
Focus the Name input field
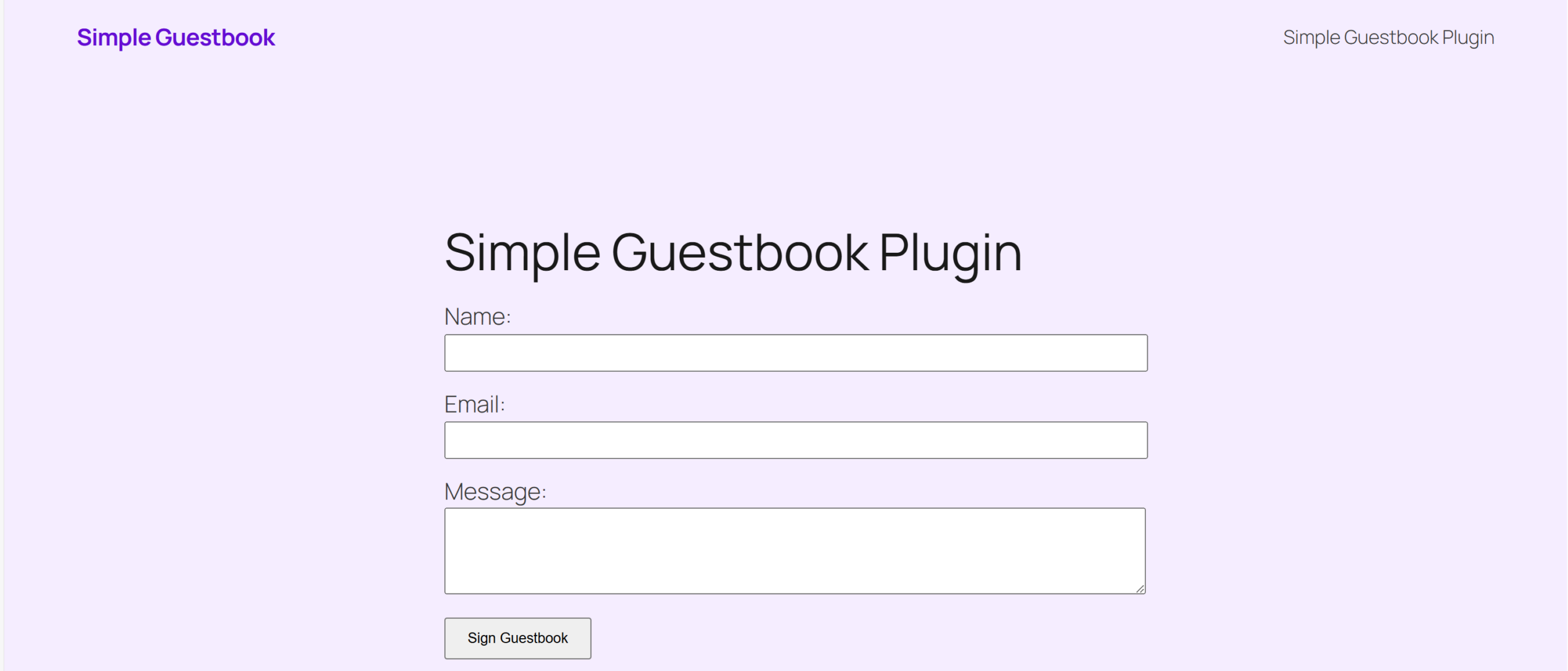point(795,353)
